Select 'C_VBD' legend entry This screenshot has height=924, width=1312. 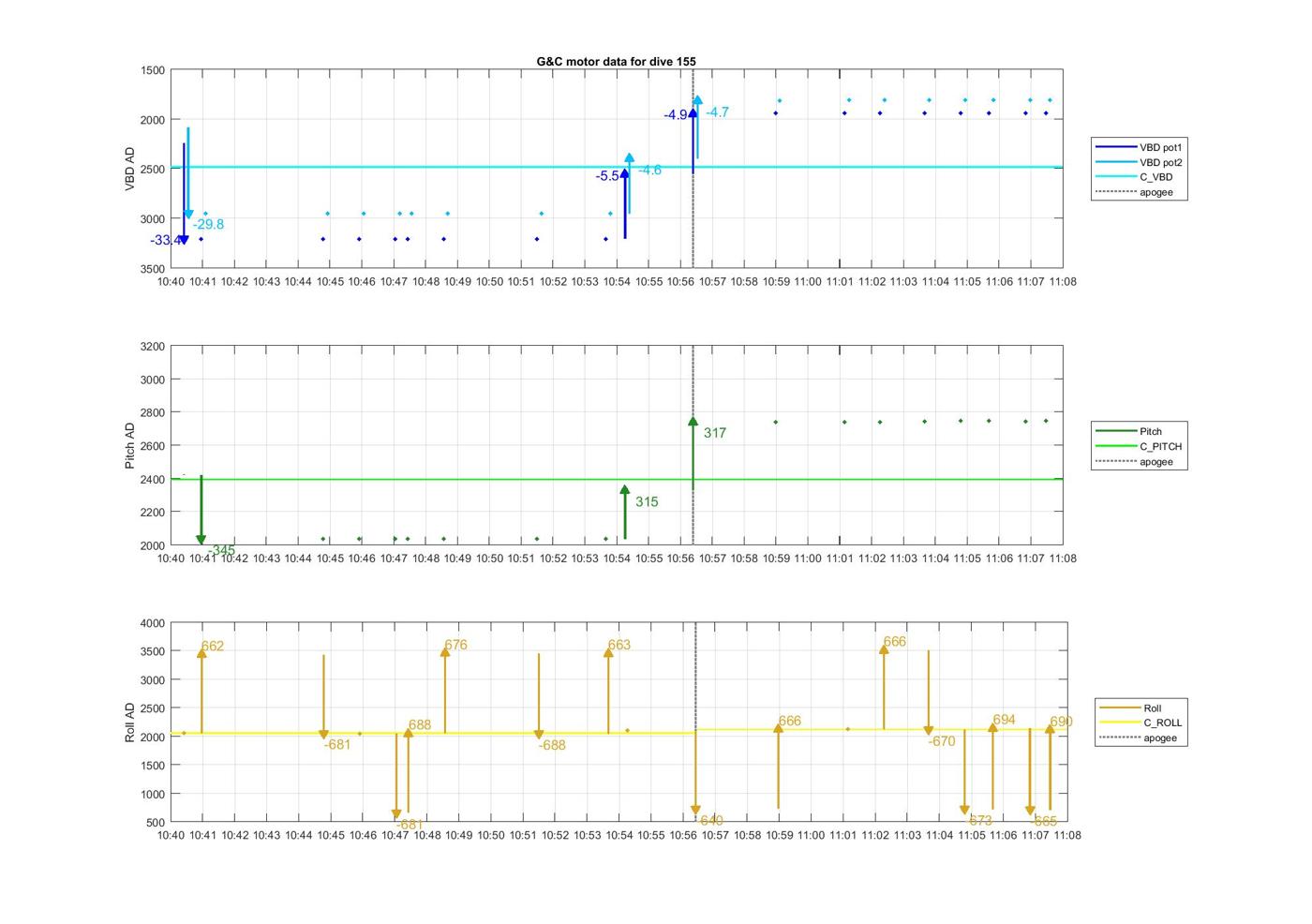[1134, 177]
